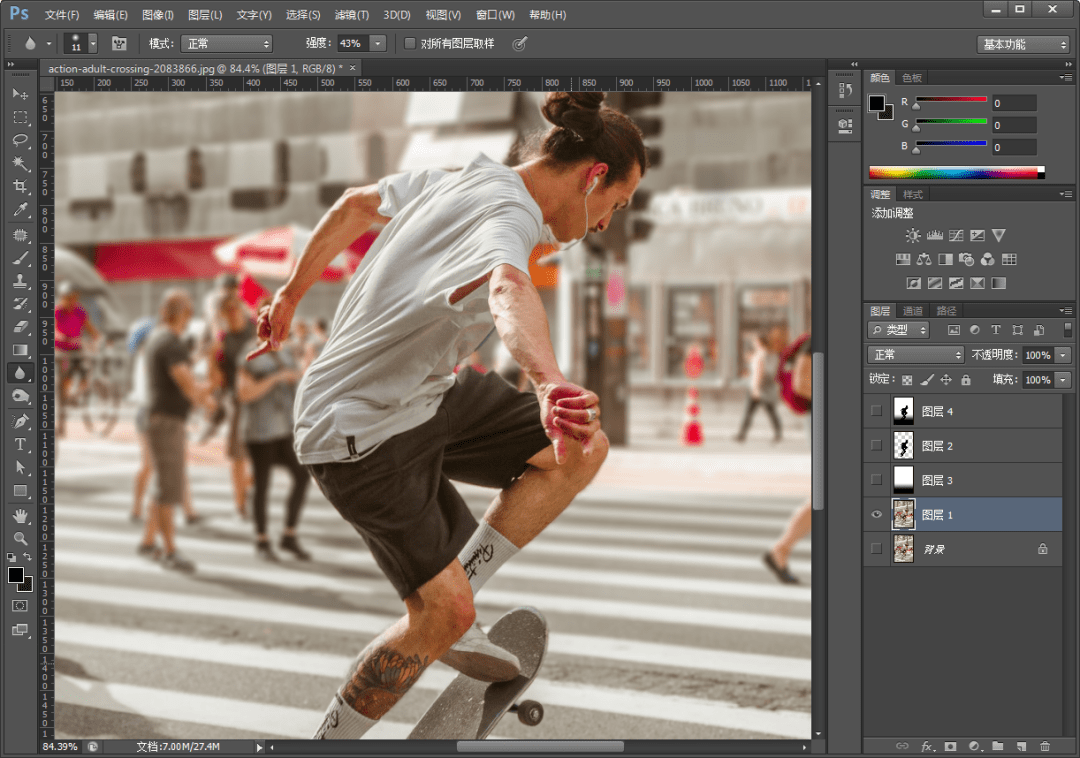Select the Magic Wand tool

point(20,164)
